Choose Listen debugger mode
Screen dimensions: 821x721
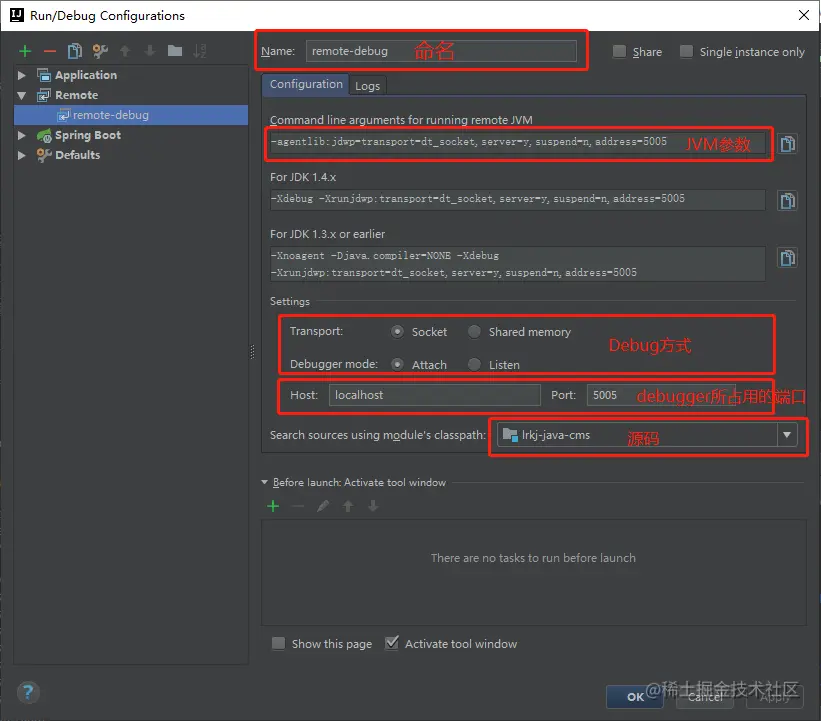[x=474, y=364]
